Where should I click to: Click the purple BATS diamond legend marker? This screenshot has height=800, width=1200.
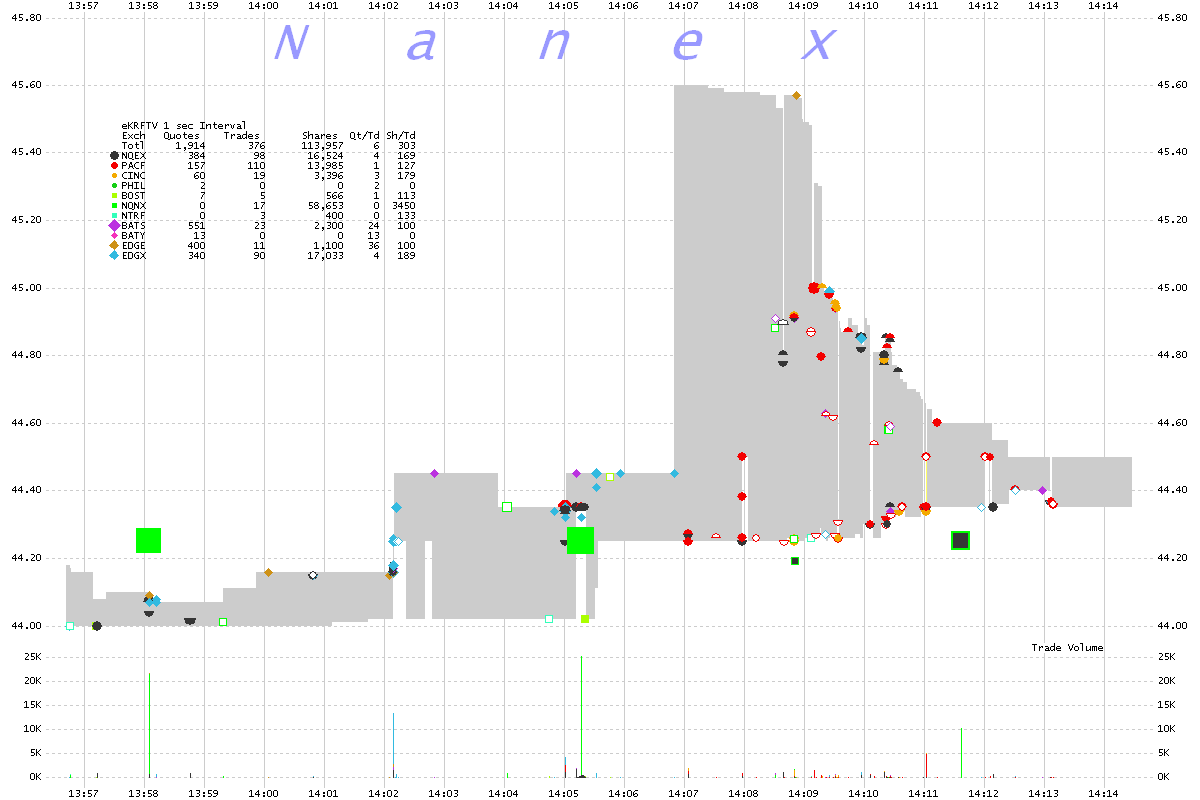[114, 226]
